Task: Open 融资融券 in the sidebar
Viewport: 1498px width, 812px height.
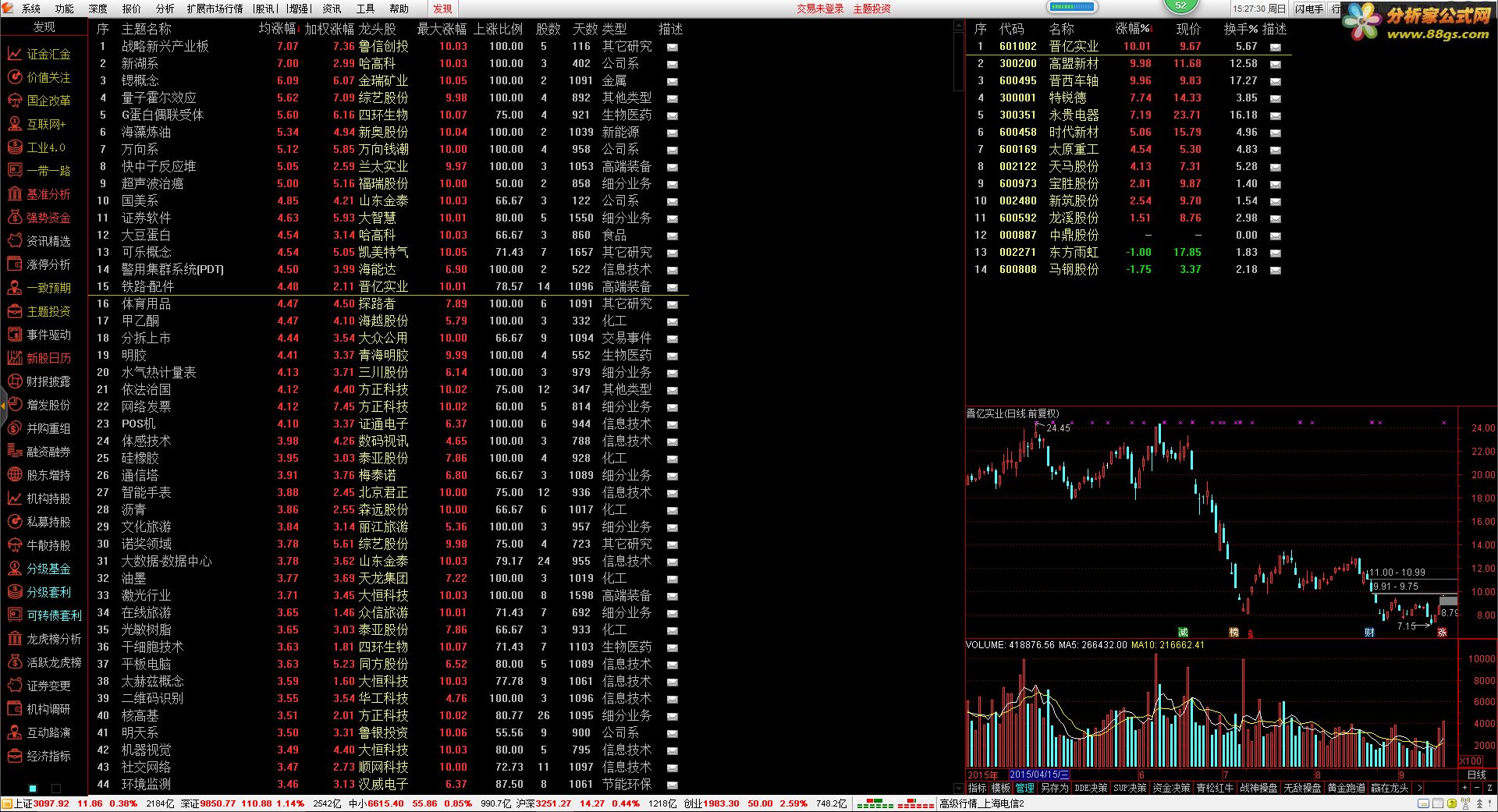Action: pos(39,452)
